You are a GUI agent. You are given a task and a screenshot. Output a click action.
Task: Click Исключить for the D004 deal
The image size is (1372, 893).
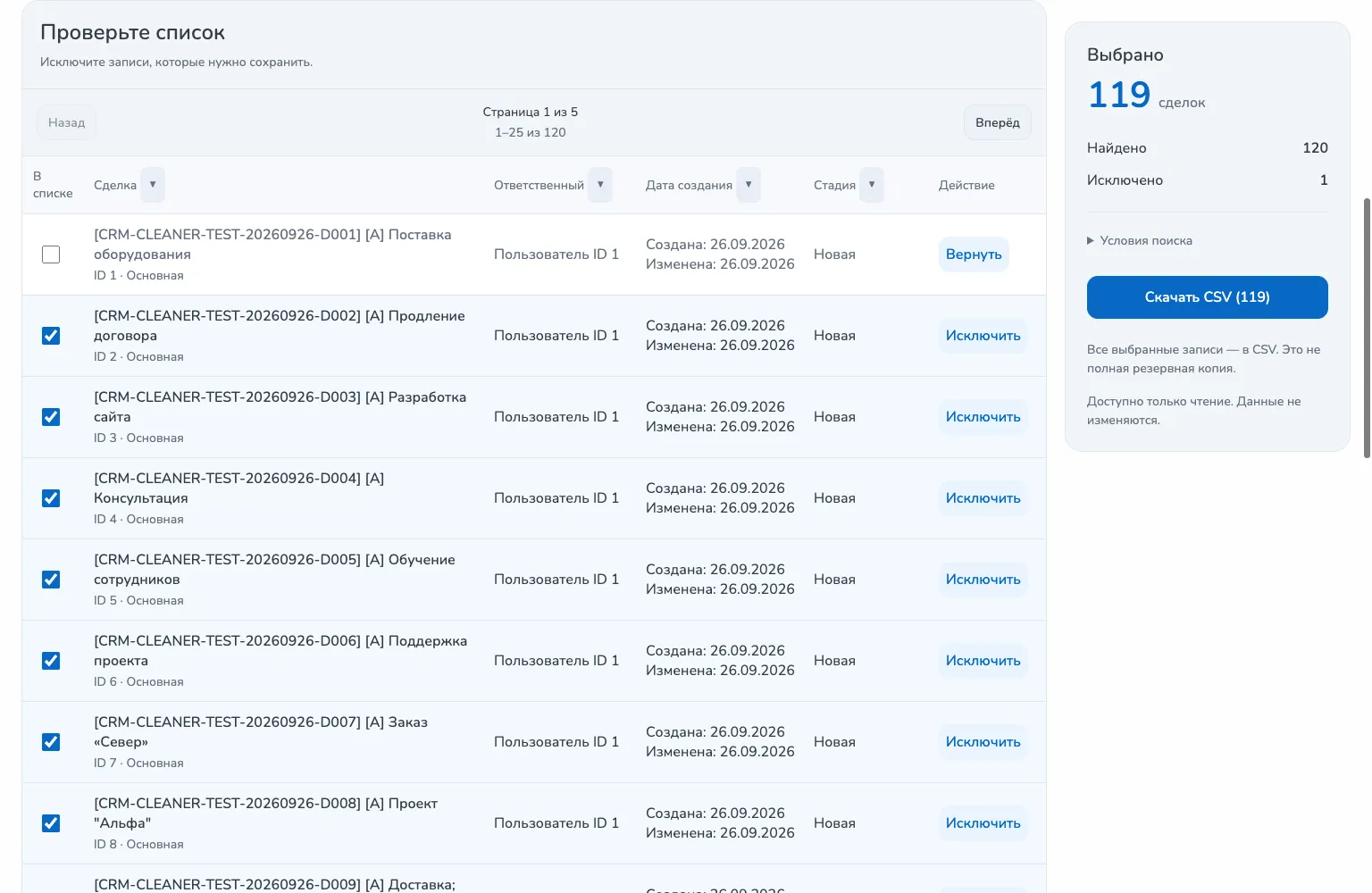(983, 498)
